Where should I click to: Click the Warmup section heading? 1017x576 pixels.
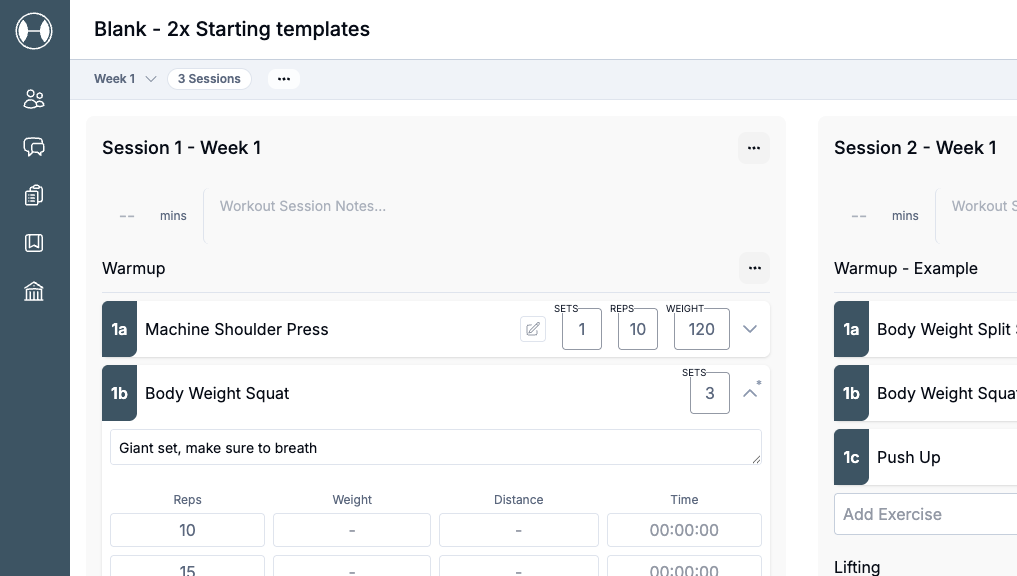(x=134, y=269)
